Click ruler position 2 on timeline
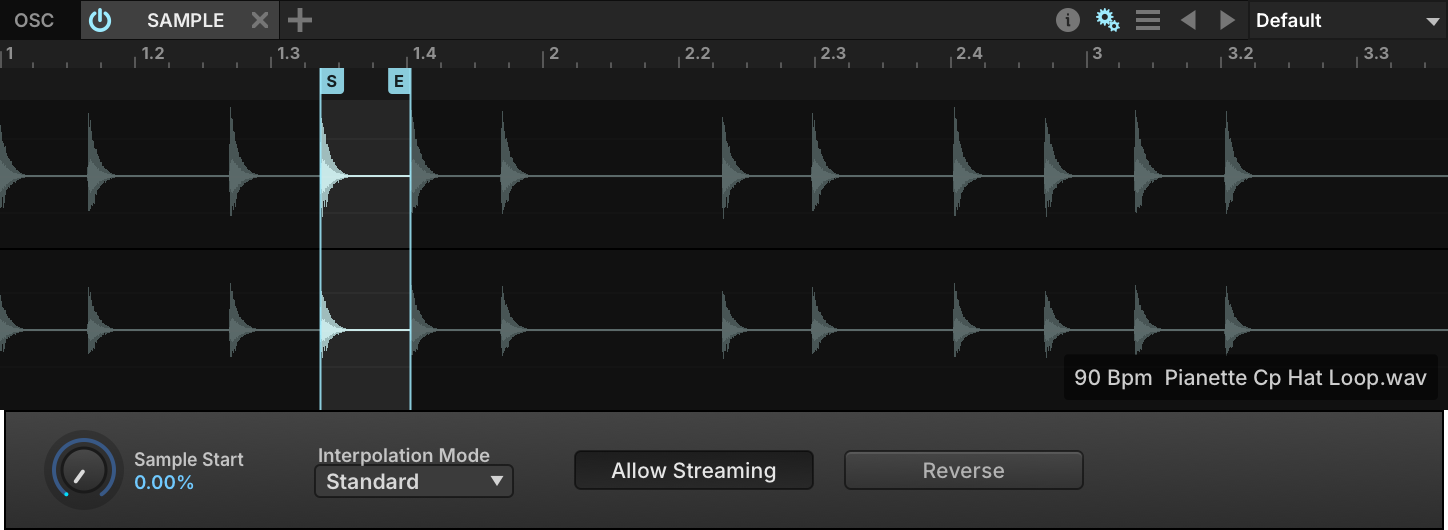 (x=553, y=53)
